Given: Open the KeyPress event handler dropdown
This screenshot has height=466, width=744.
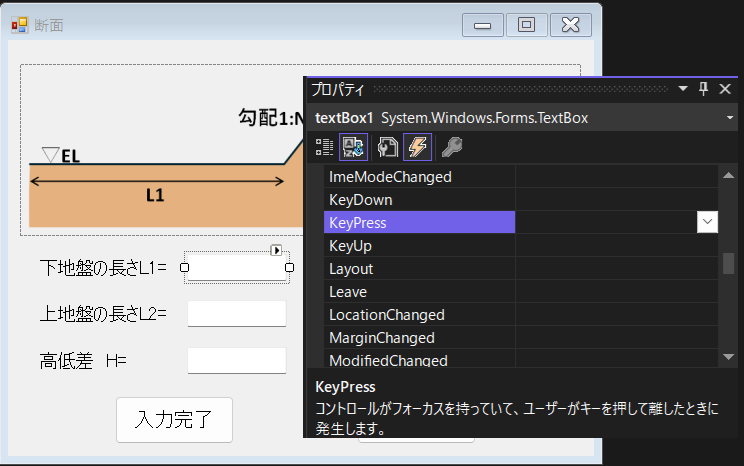Looking at the screenshot, I should [x=707, y=222].
